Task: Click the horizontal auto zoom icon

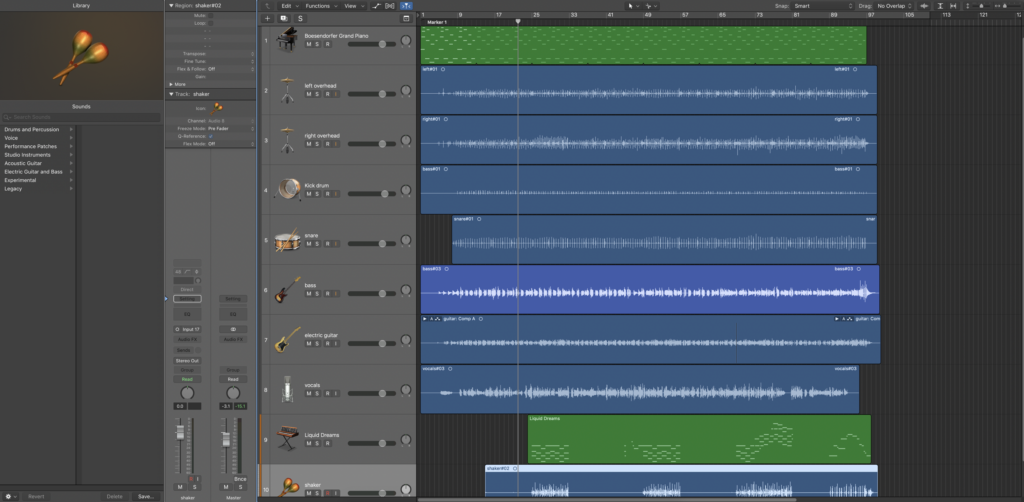Action: coord(954,6)
